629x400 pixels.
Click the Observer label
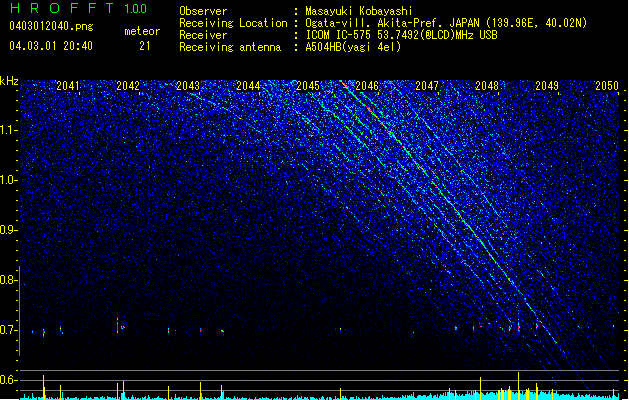(203, 11)
